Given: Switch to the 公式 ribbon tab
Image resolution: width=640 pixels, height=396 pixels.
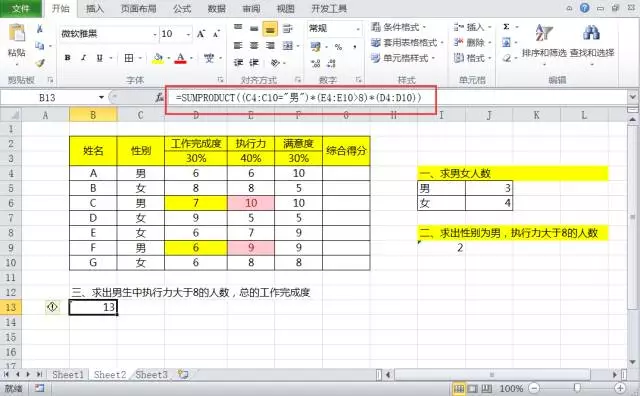Looking at the screenshot, I should tap(182, 9).
